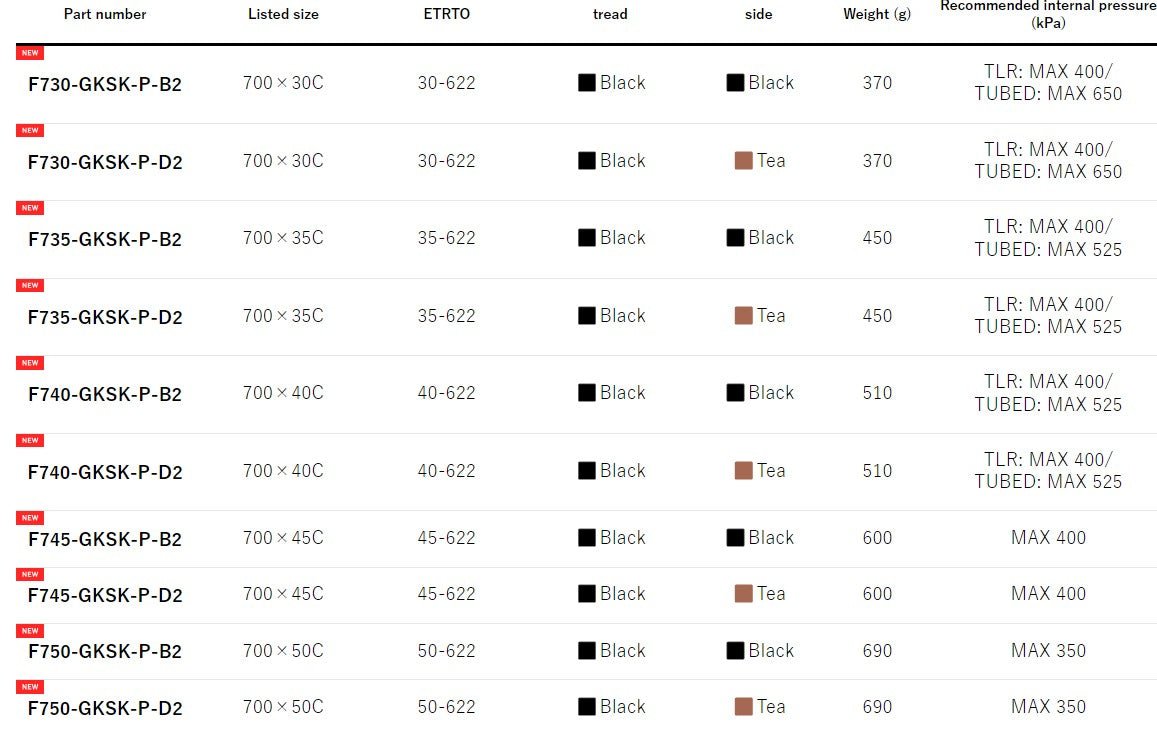
Task: Click NEW badge above F745-GKSK-P-D2
Action: tap(30, 575)
